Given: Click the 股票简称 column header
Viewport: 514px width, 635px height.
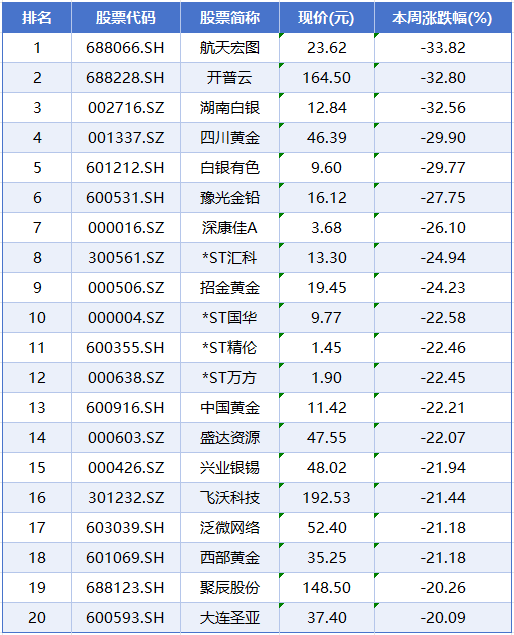Looking at the screenshot, I should coord(230,18).
